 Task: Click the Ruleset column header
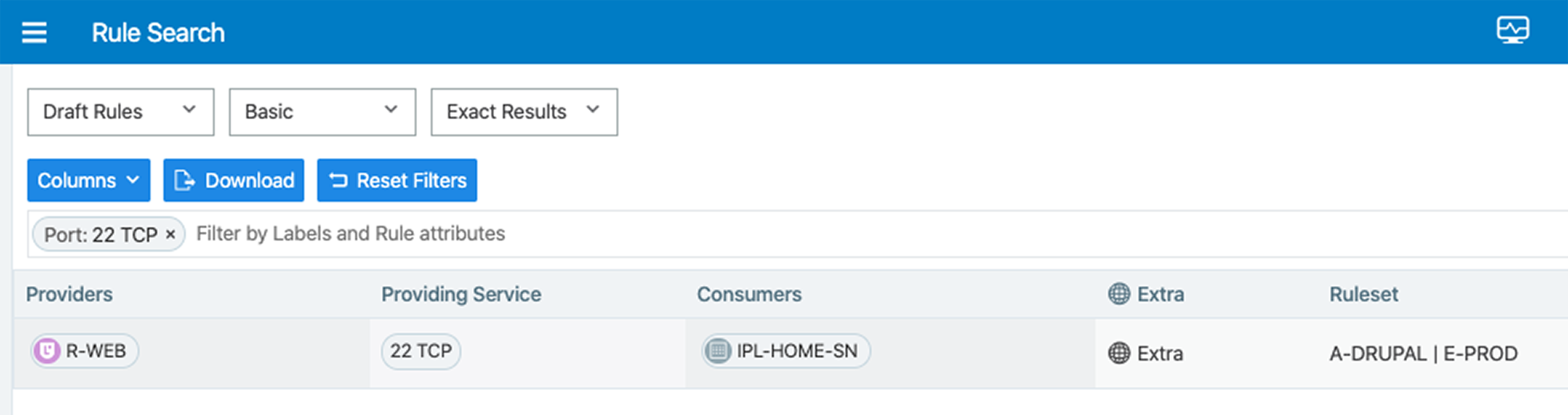tap(1363, 294)
